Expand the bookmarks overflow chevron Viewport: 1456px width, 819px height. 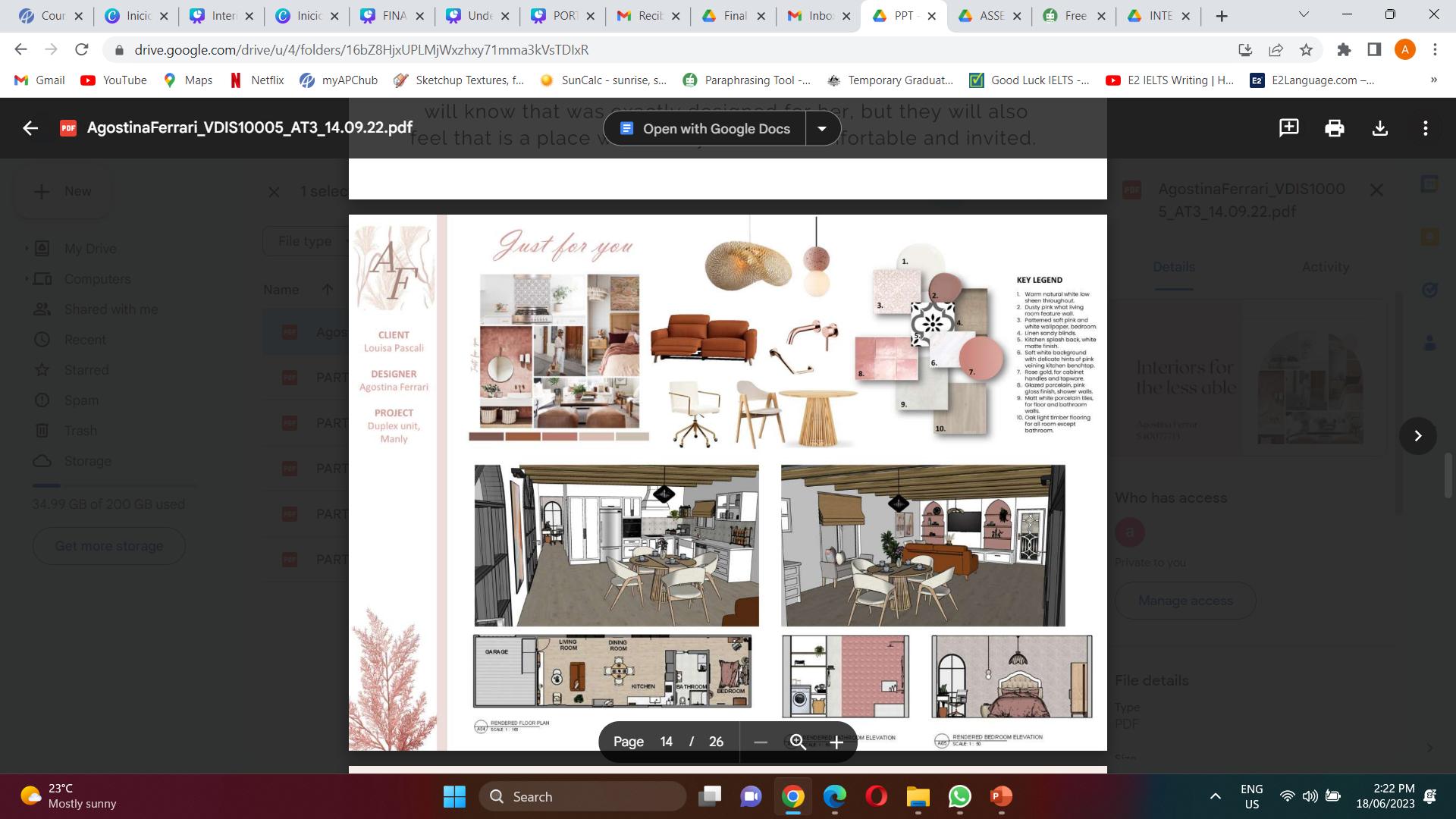[x=1433, y=80]
